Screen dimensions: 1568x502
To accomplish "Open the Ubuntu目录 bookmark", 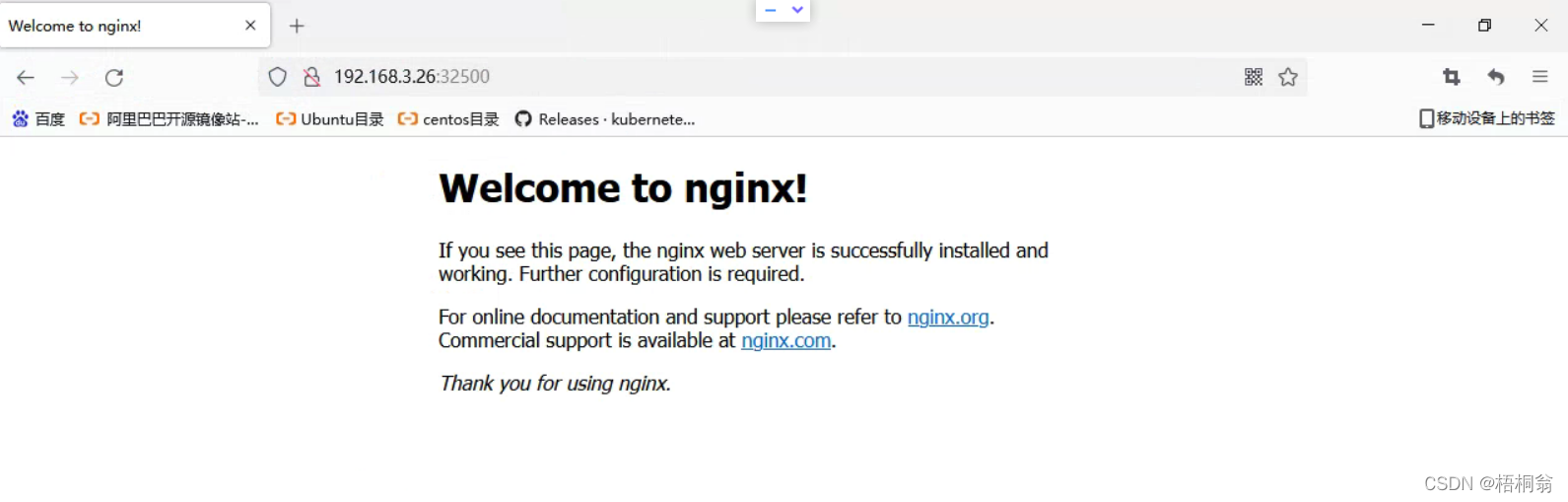I will pos(330,119).
